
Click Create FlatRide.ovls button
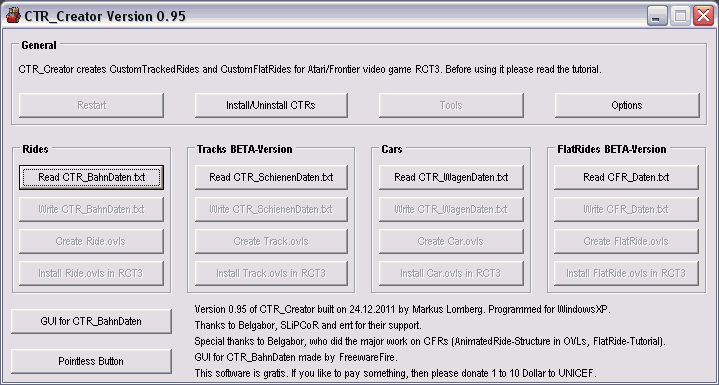coord(626,242)
